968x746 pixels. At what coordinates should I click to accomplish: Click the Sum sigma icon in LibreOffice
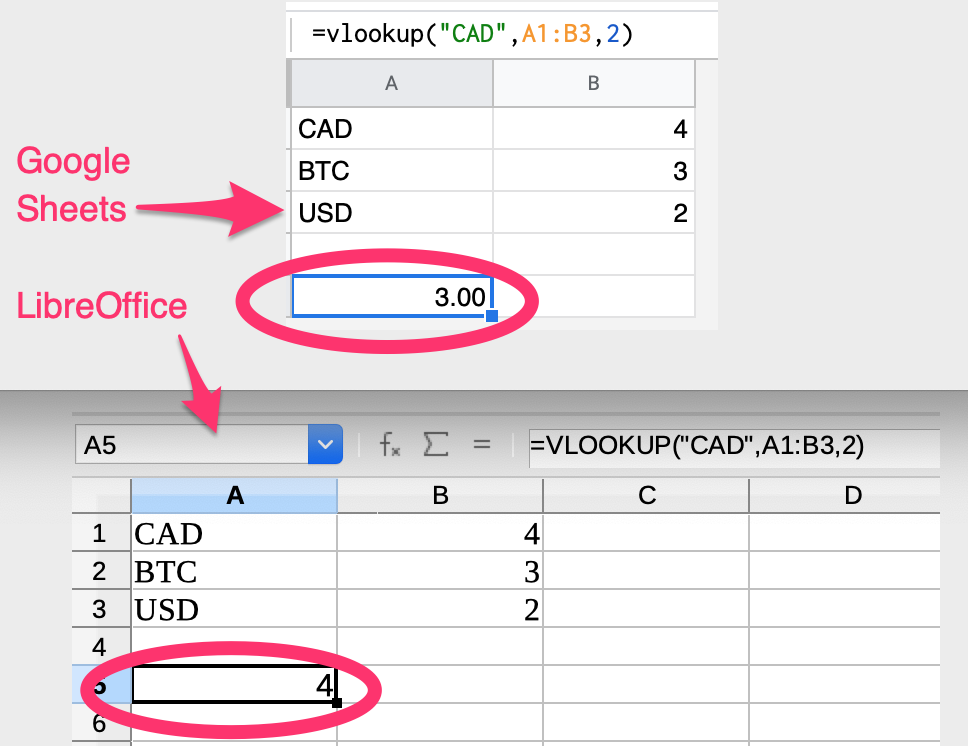435,444
